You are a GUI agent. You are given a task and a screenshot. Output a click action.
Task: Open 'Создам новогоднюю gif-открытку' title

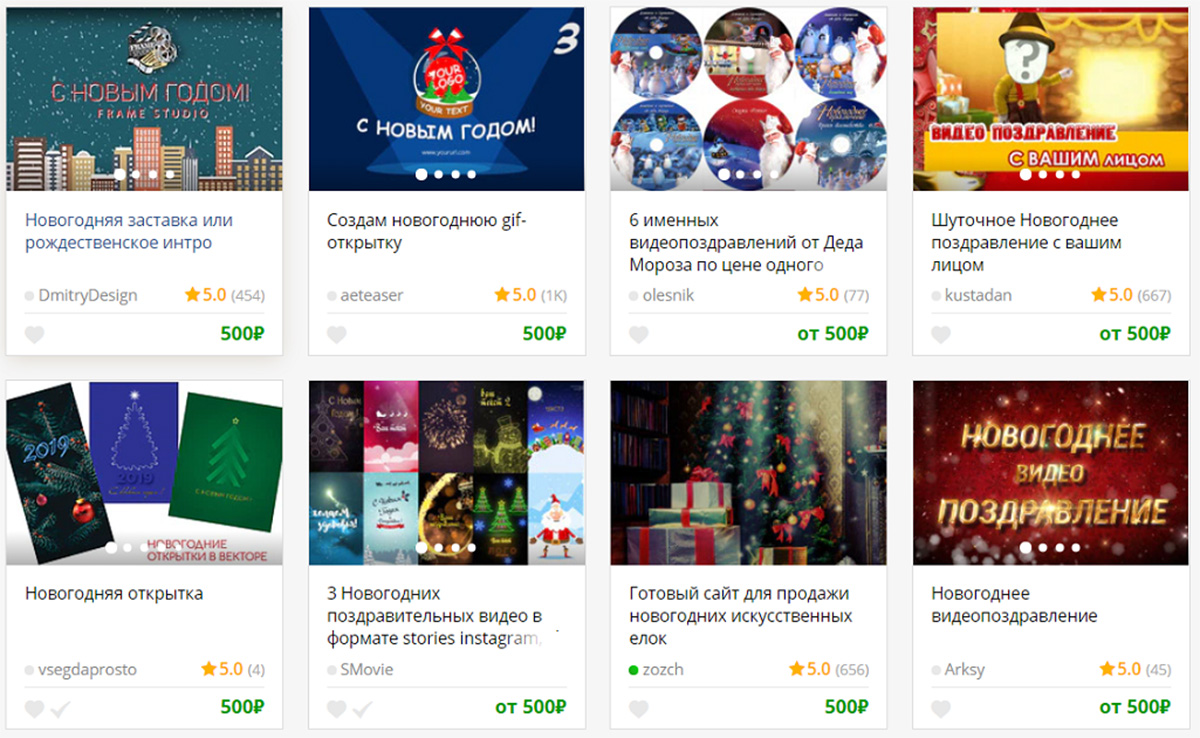427,231
